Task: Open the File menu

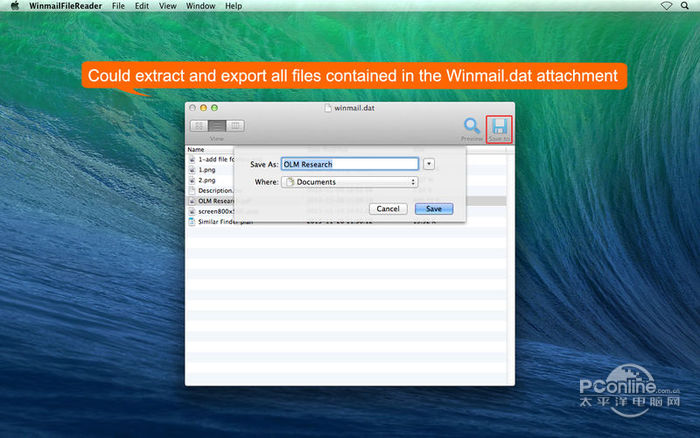Action: click(118, 6)
